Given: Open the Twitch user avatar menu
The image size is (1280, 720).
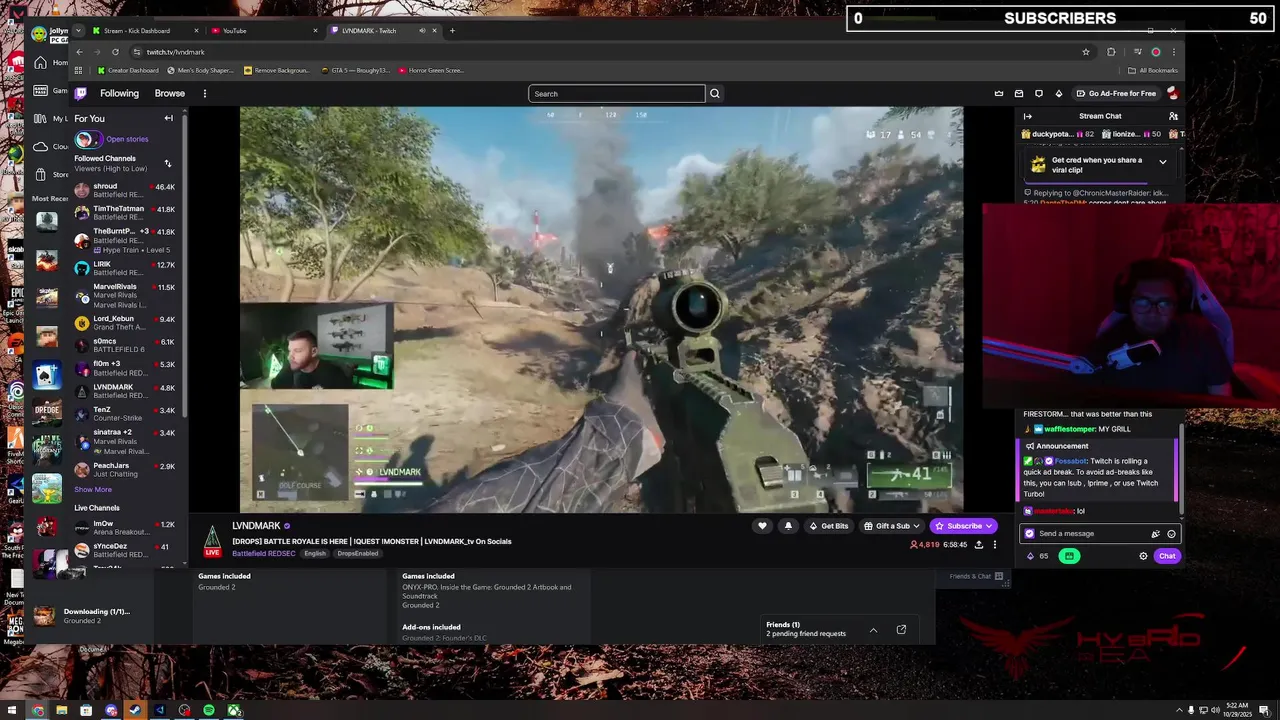Looking at the screenshot, I should (x=1172, y=93).
